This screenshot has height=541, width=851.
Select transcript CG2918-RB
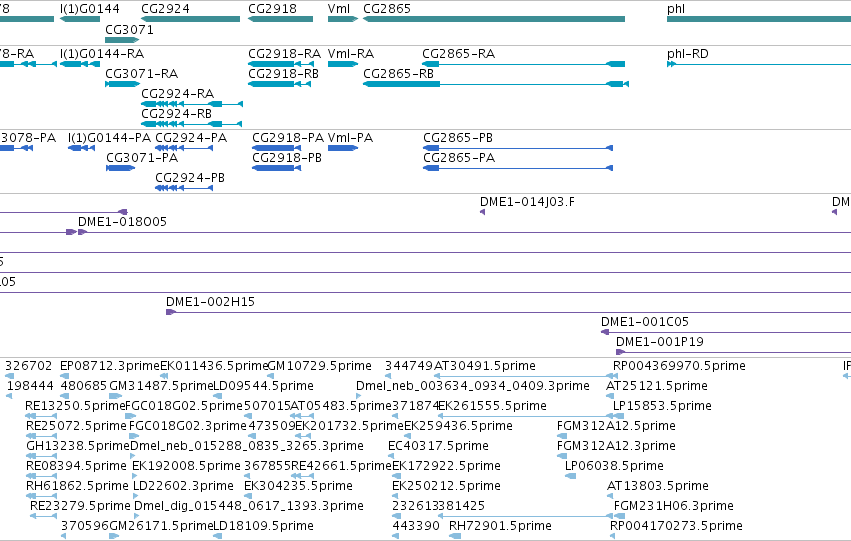pos(280,84)
